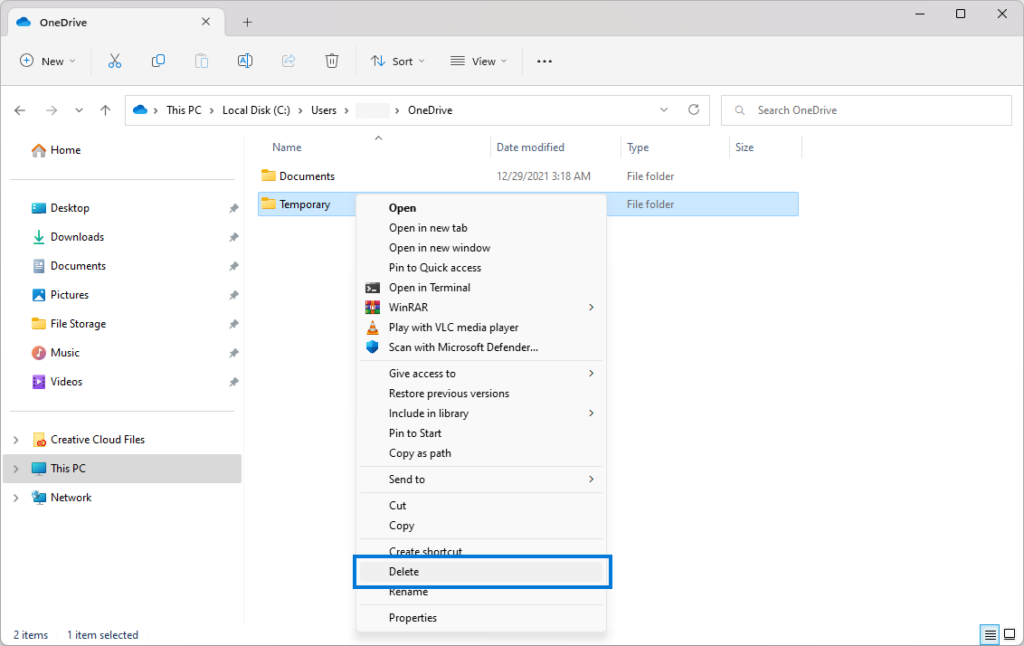Click the Paste clipboard toolbar icon
1024x646 pixels.
pos(201,61)
